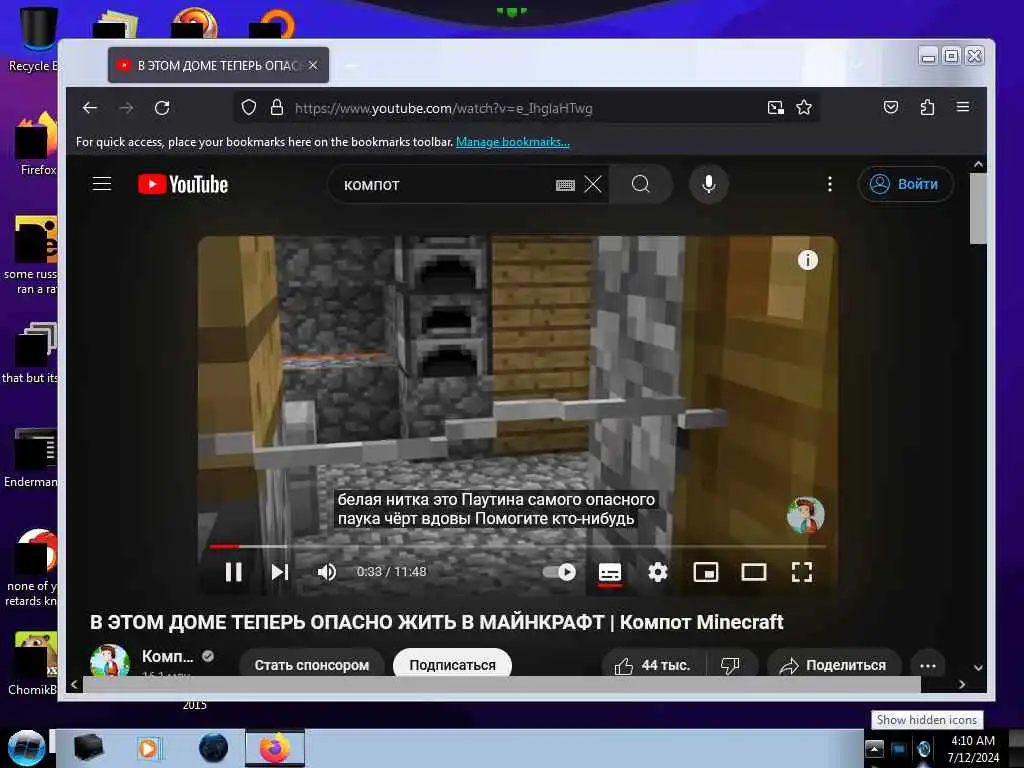Select the Firefox desktop shortcut
Viewport: 1024px width, 768px height.
[x=36, y=144]
